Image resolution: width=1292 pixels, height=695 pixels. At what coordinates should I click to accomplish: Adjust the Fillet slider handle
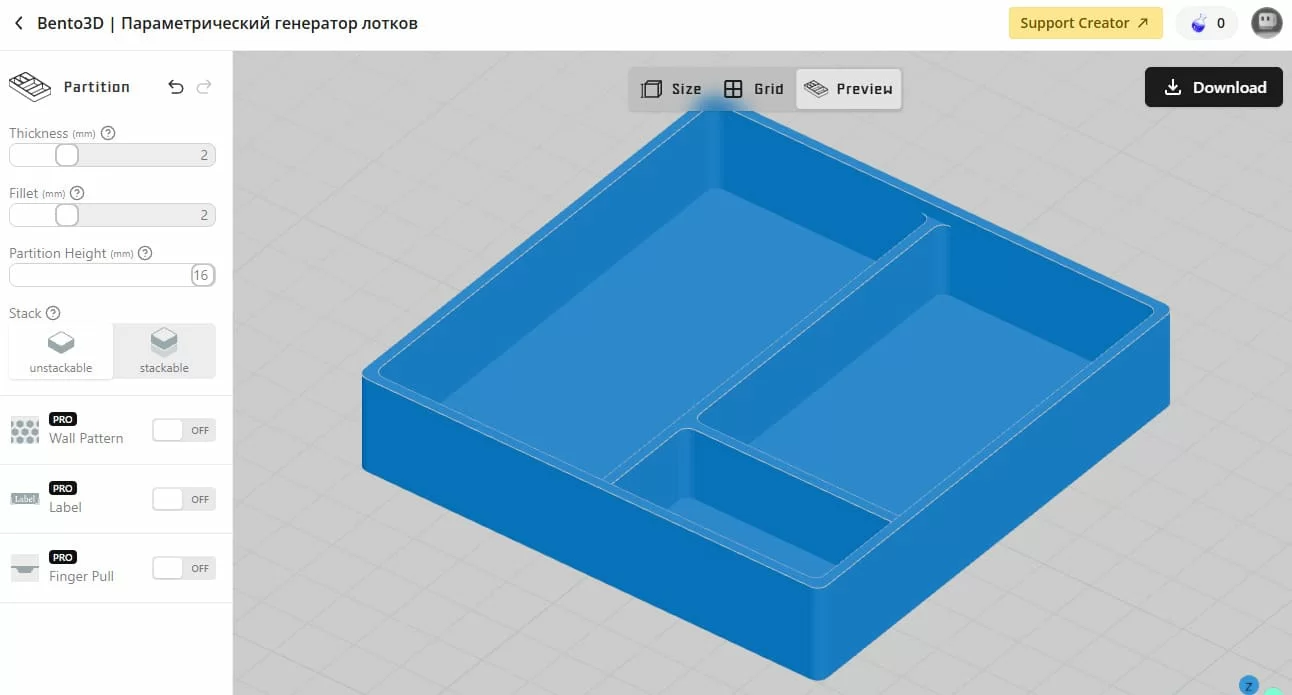[x=67, y=215]
